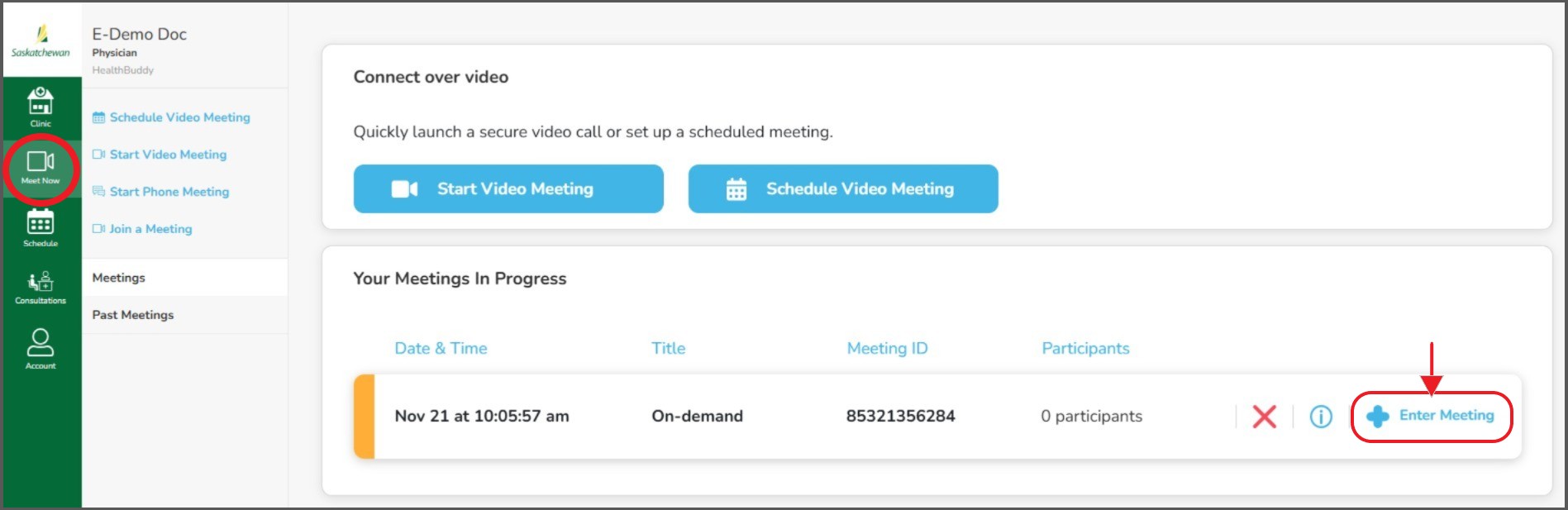Select the On-demand meeting row

(697, 417)
